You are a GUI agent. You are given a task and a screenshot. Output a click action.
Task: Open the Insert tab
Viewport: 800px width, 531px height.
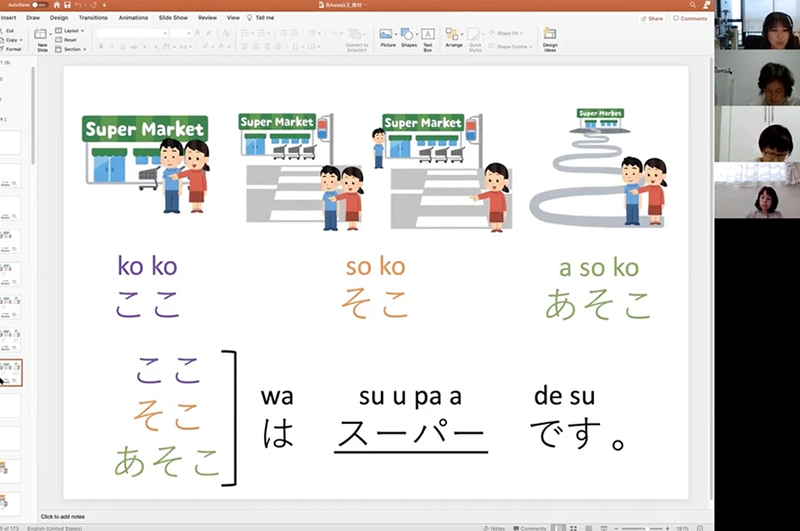pos(9,17)
